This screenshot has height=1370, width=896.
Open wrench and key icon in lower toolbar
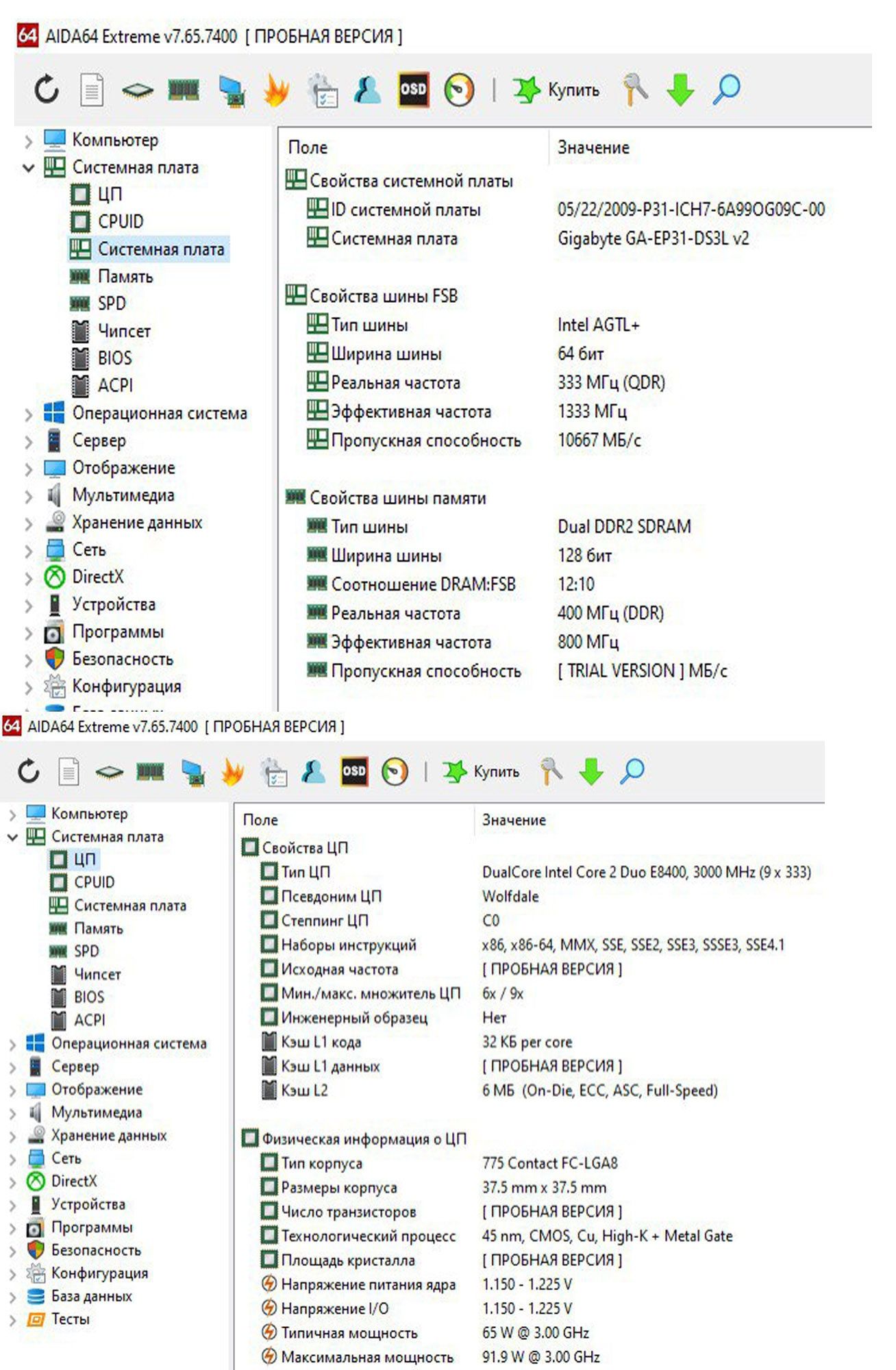(x=551, y=771)
